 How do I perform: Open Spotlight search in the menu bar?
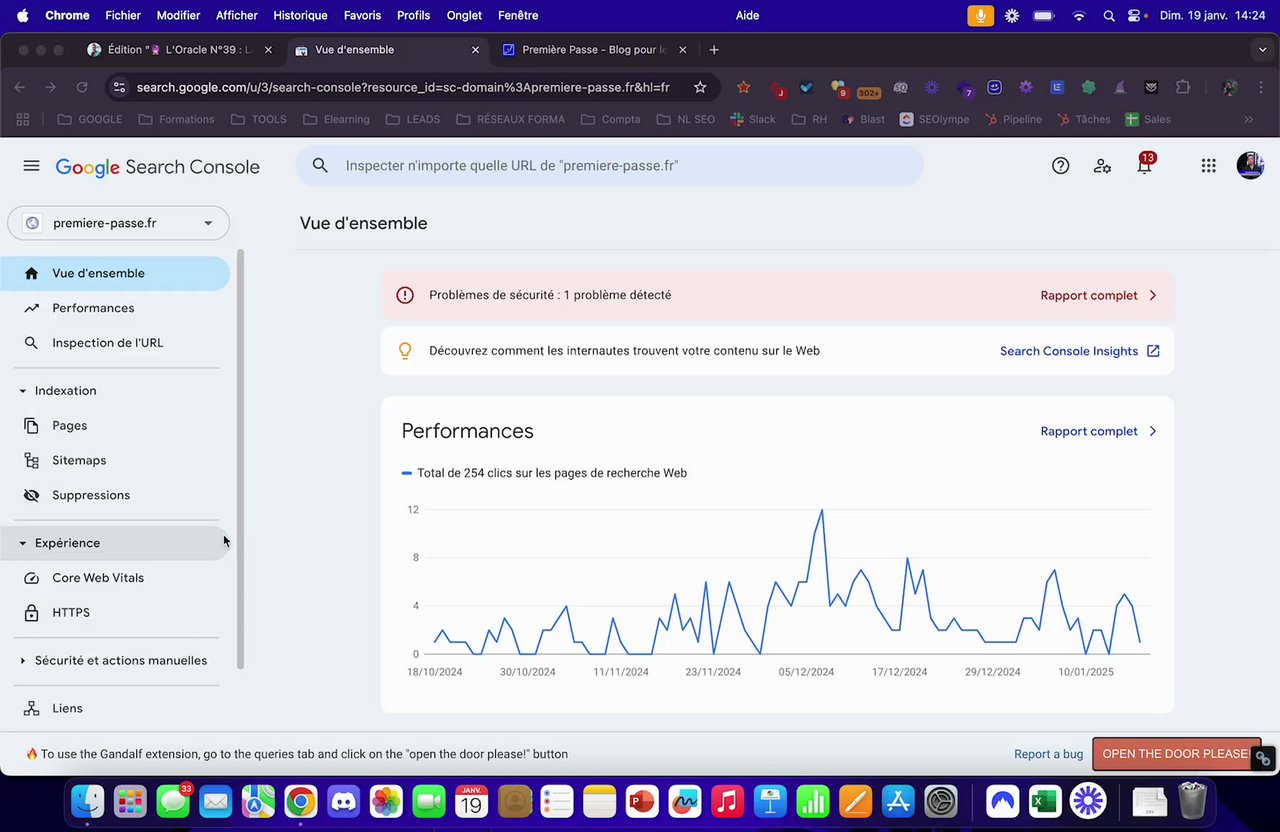(x=1109, y=16)
